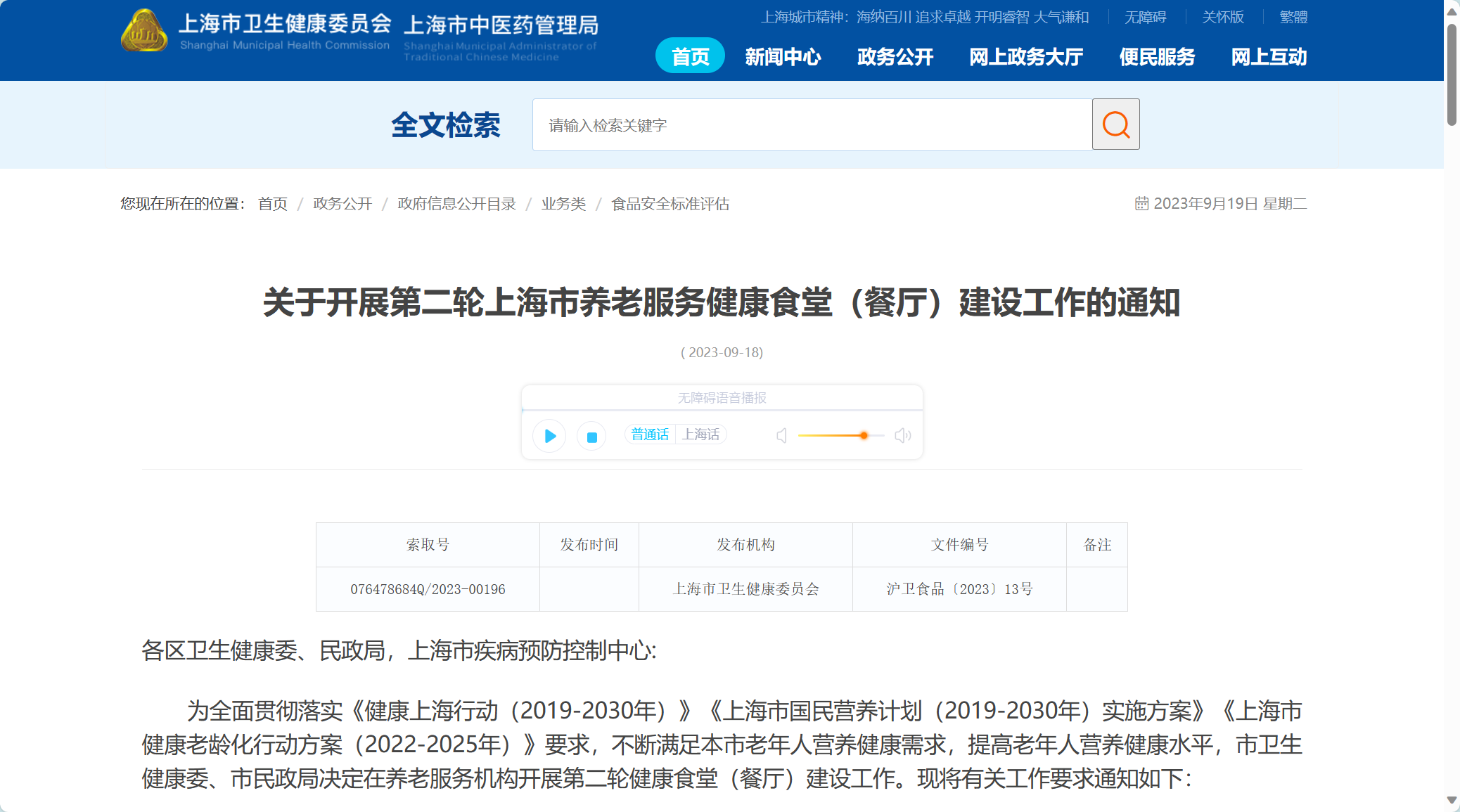Screen dimensions: 1460x812
Task: Open the 政务公开 menu
Action: click(x=895, y=57)
